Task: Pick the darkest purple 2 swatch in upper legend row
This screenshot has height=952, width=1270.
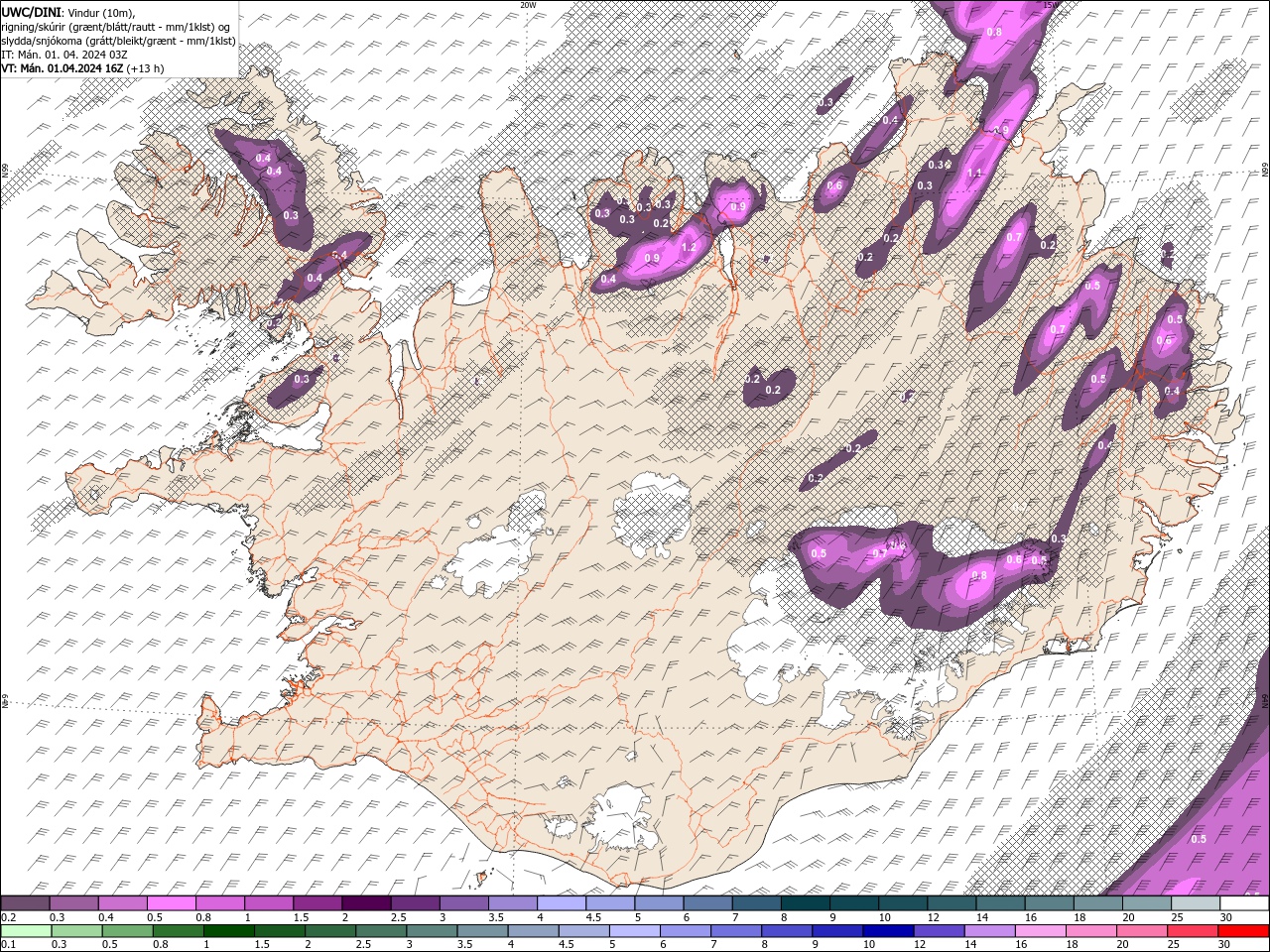Action: pos(366,903)
